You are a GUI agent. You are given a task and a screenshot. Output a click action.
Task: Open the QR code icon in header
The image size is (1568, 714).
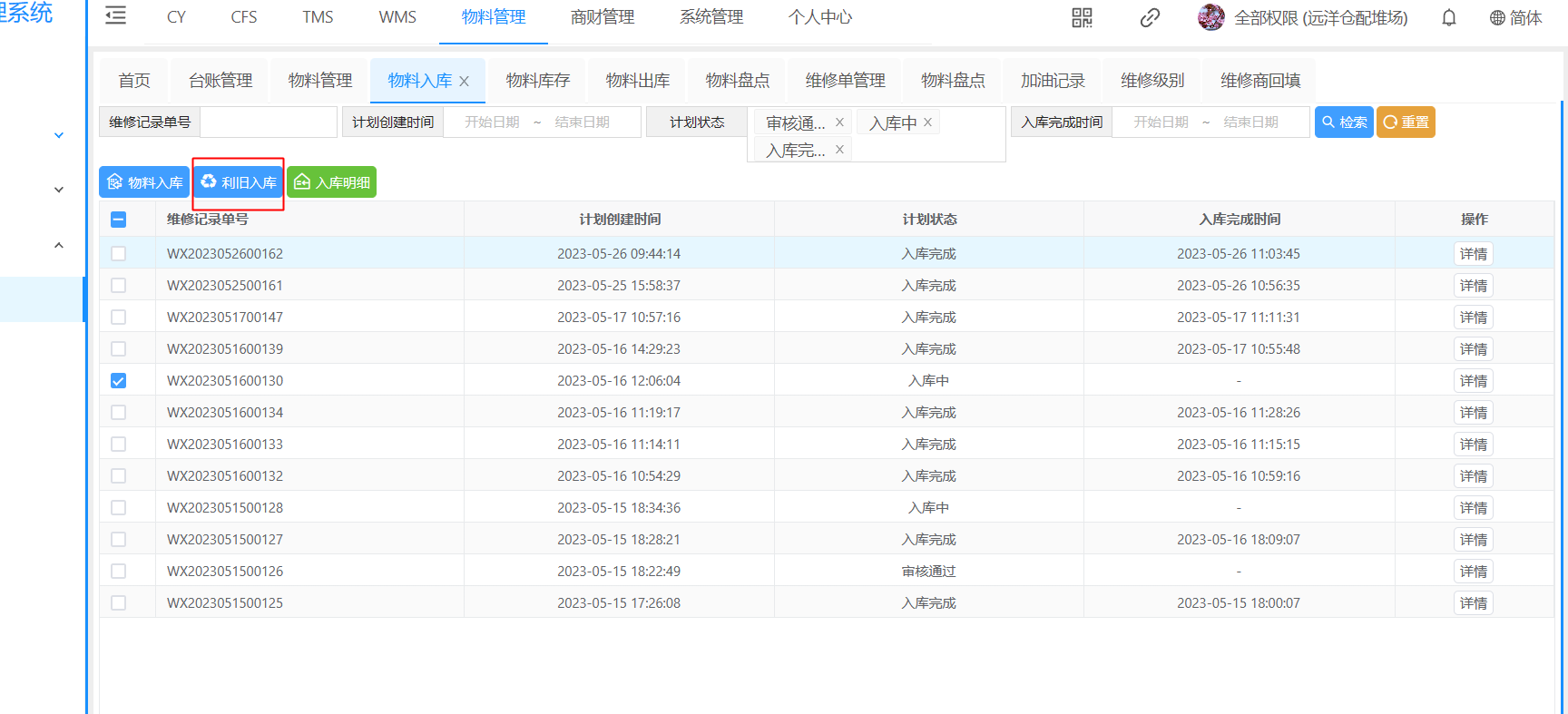[1082, 17]
